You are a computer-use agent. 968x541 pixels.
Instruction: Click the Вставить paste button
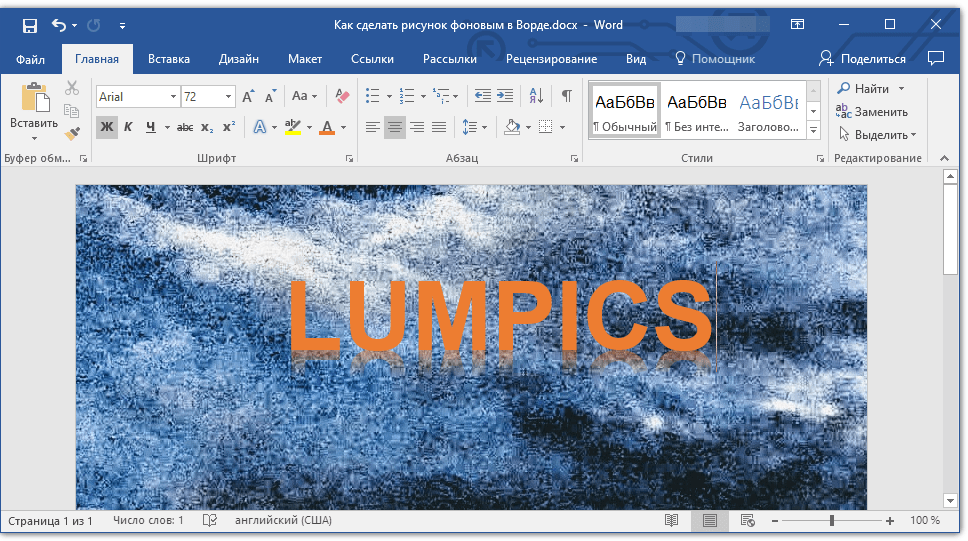pyautogui.click(x=35, y=105)
